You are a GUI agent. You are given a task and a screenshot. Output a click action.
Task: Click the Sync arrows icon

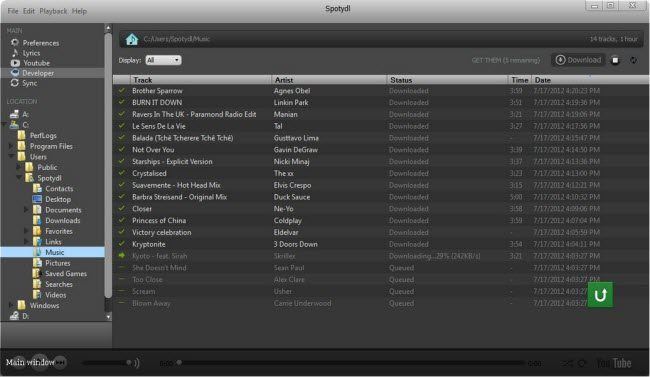(x=15, y=83)
